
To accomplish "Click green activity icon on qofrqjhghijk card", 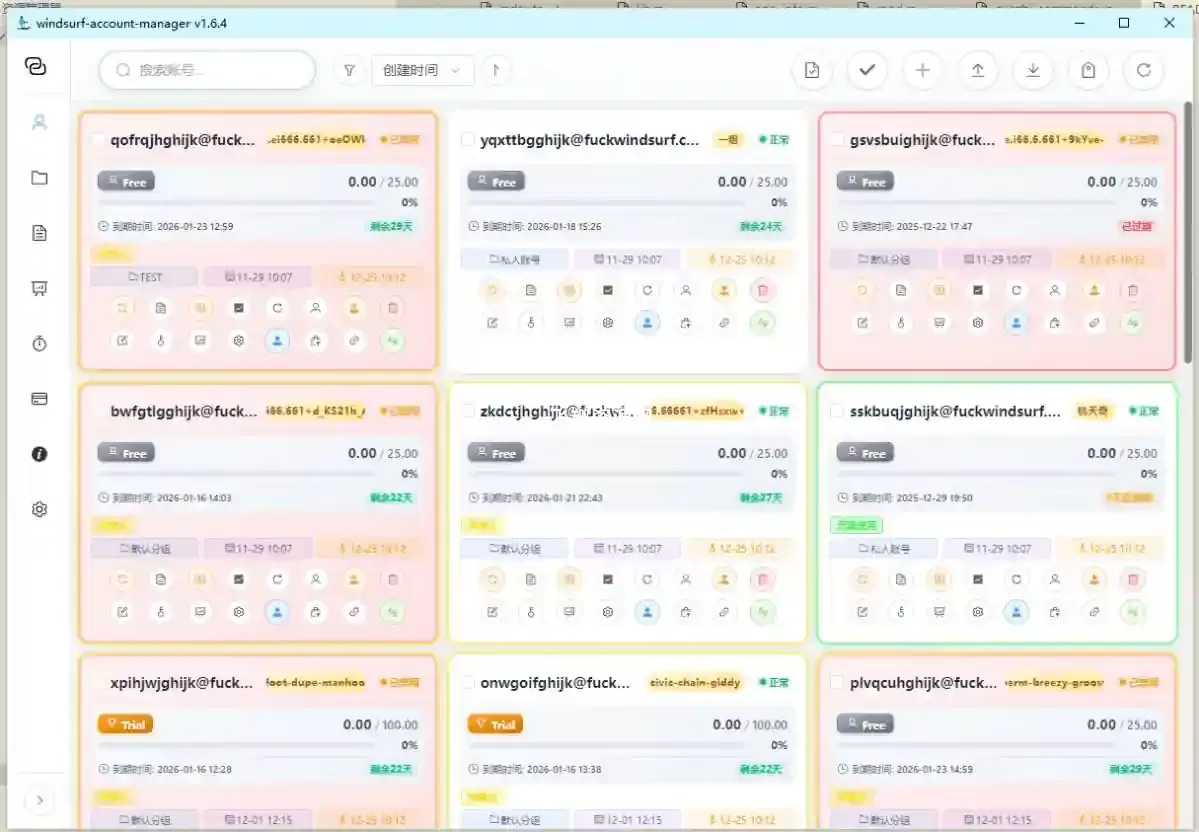I will (392, 340).
